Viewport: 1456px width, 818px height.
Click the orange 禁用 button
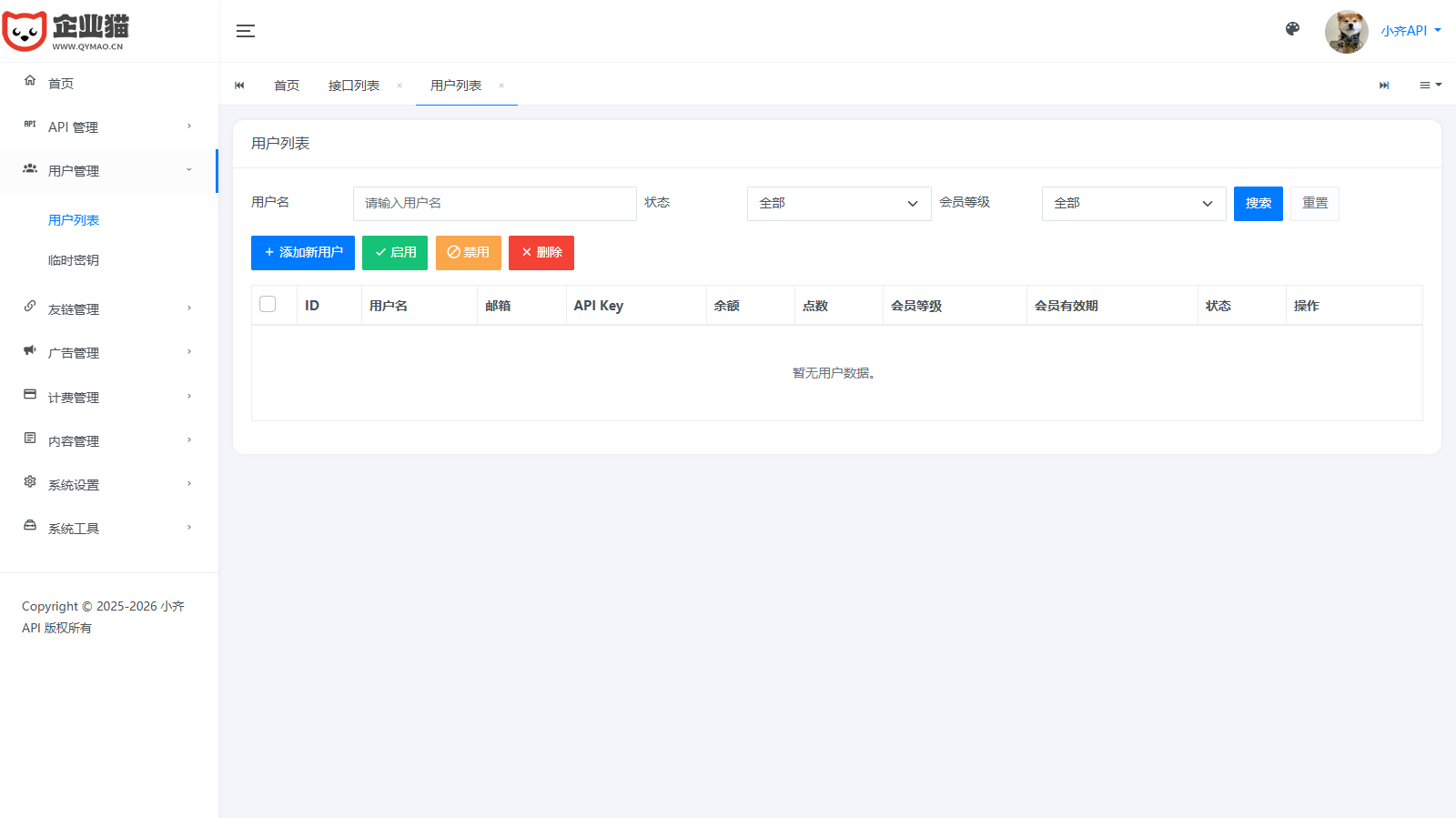(x=468, y=253)
